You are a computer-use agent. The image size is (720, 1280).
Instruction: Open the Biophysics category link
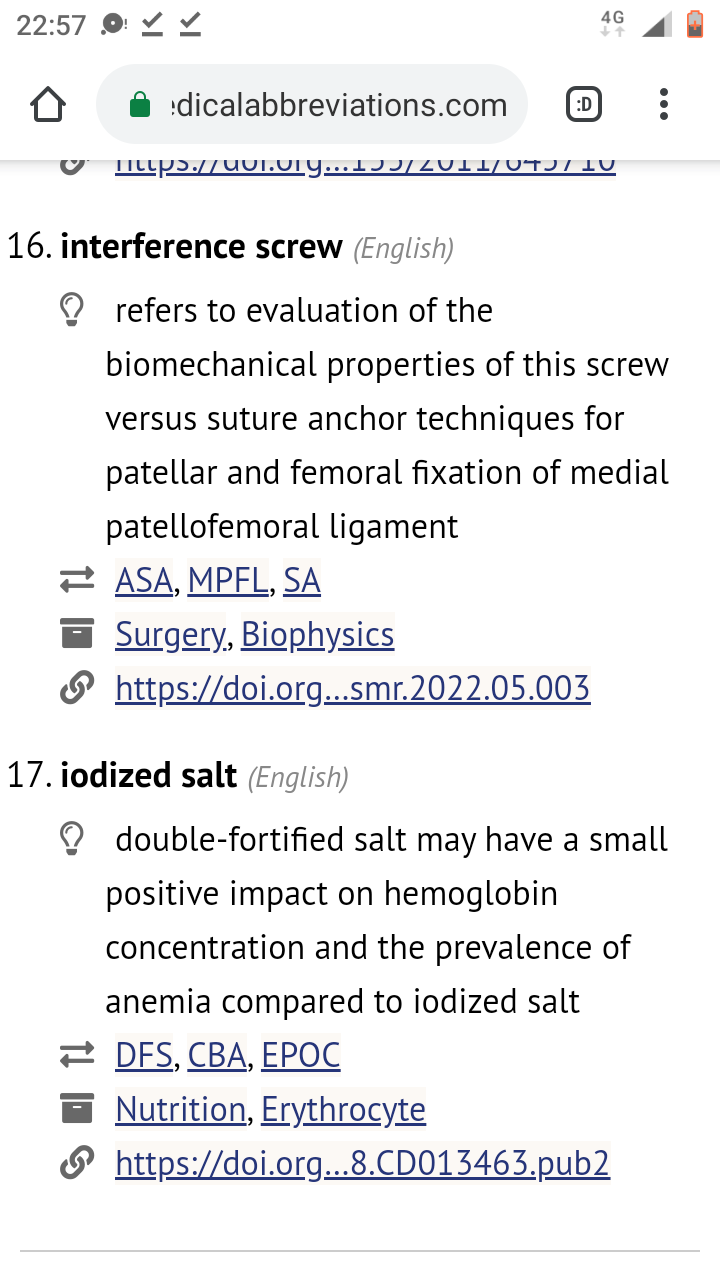[318, 634]
